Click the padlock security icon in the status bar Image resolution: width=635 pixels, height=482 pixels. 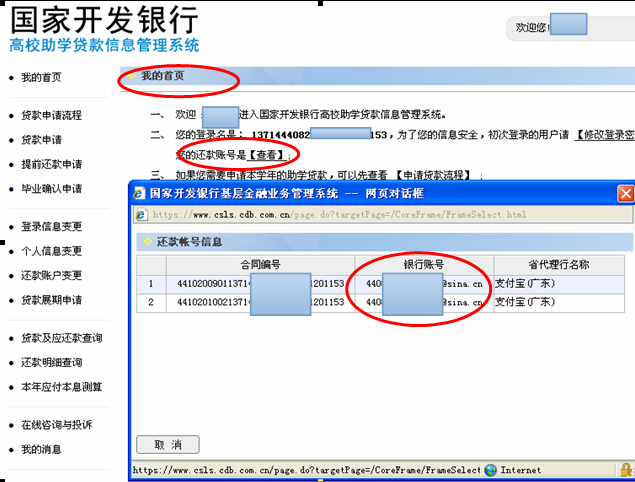pos(626,470)
